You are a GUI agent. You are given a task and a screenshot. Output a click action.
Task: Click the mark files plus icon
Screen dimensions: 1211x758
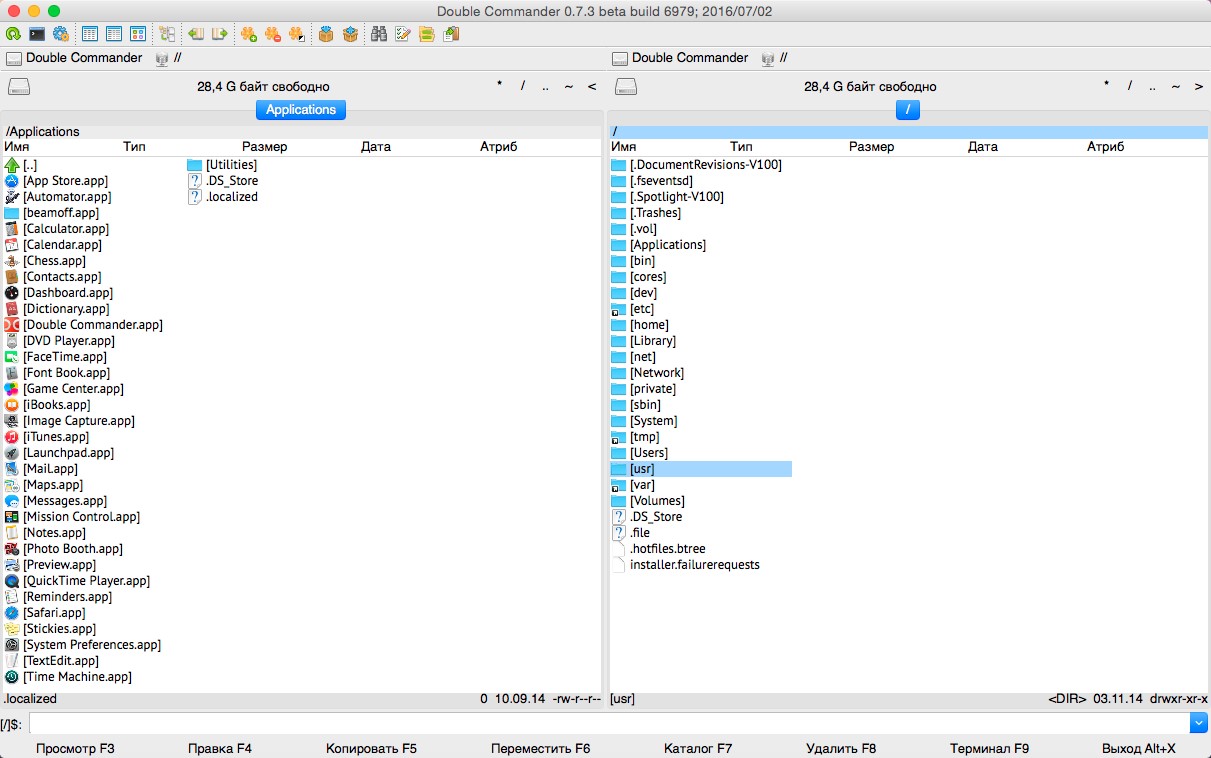[x=249, y=34]
